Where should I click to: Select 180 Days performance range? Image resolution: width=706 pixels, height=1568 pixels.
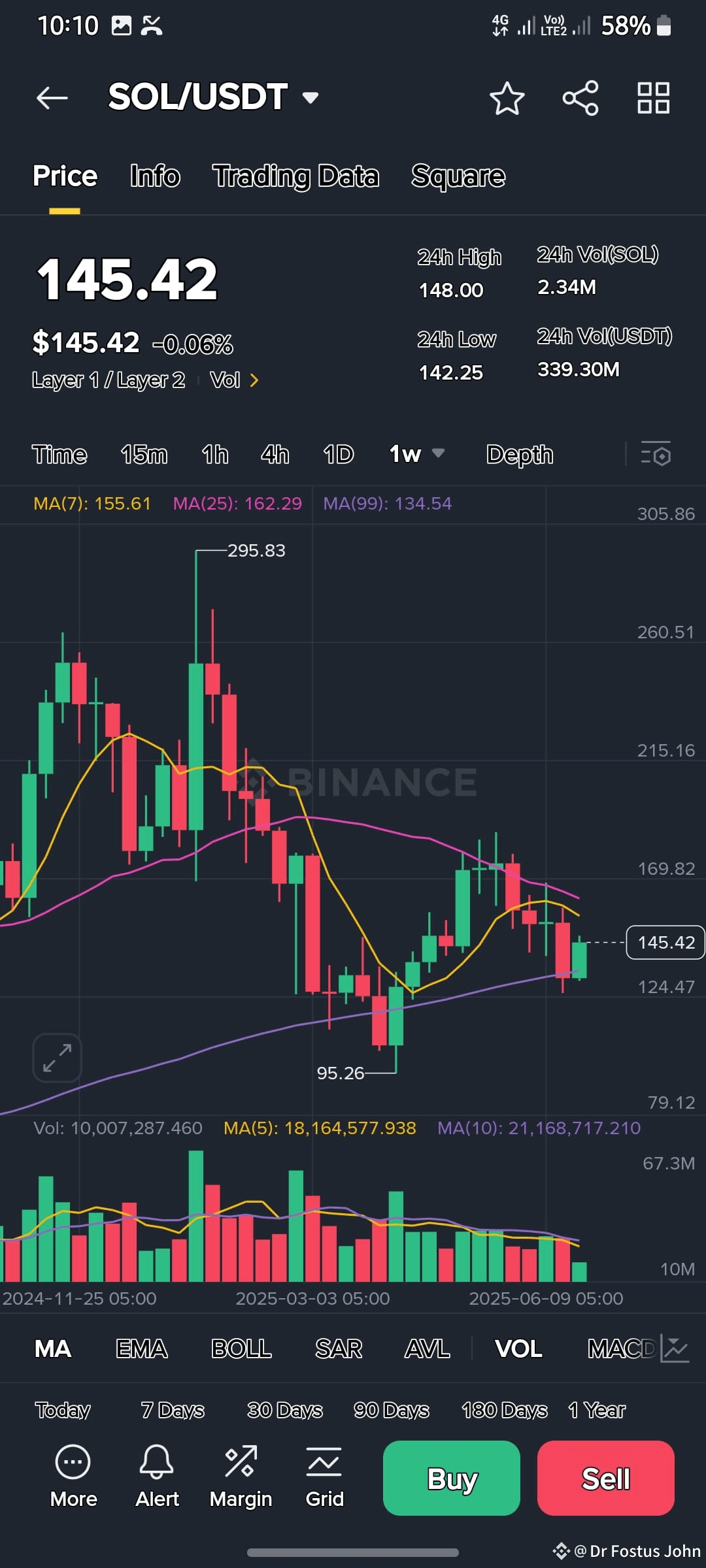pyautogui.click(x=505, y=1411)
